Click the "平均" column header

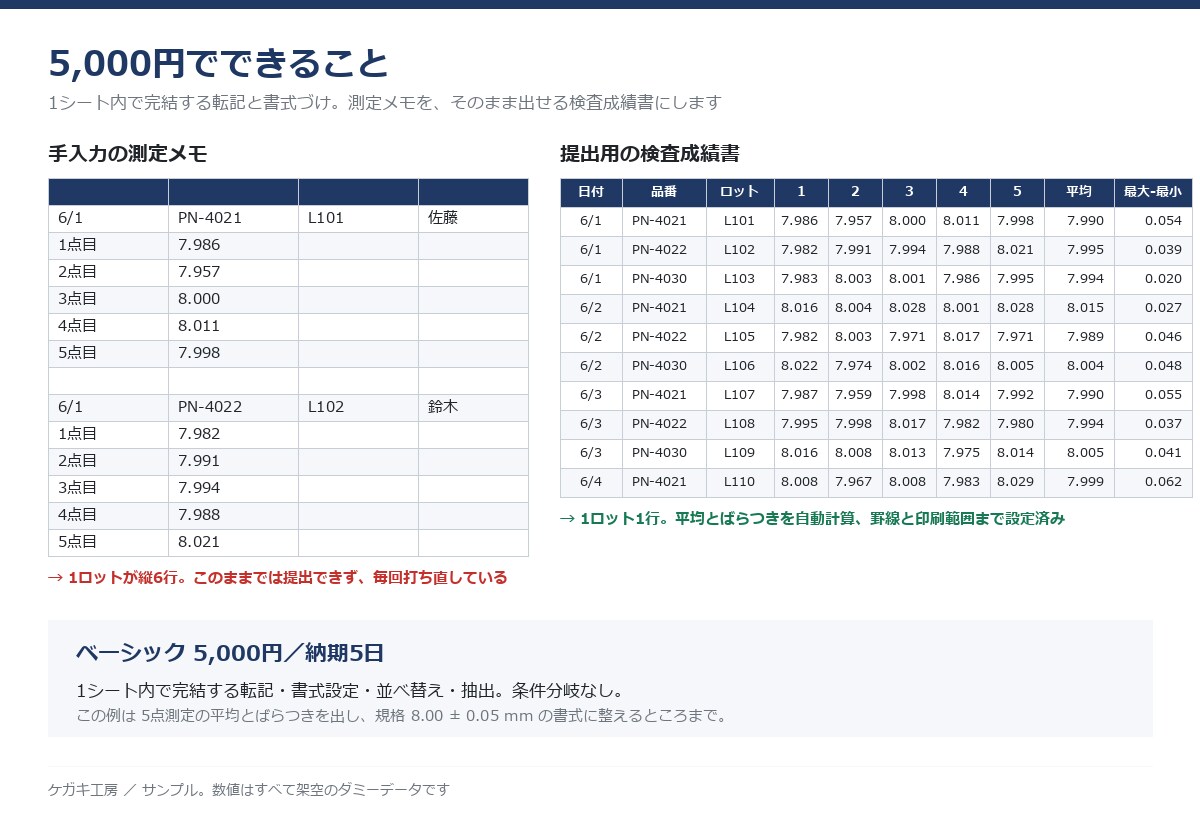[1079, 192]
